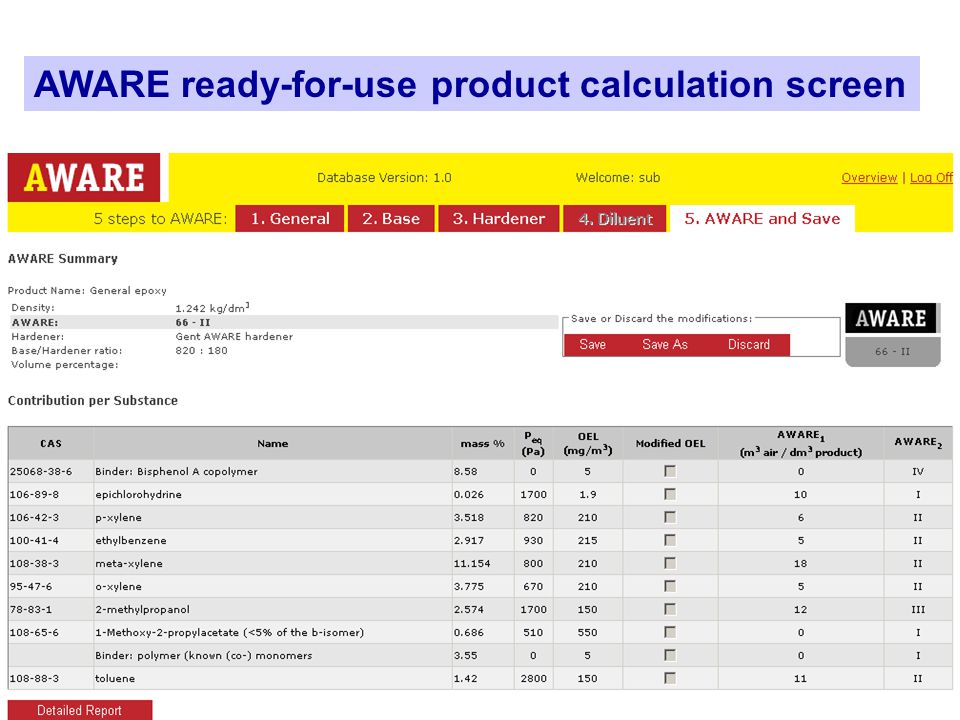Click OEL value 1.9 for epichlorohydrine

[x=587, y=494]
